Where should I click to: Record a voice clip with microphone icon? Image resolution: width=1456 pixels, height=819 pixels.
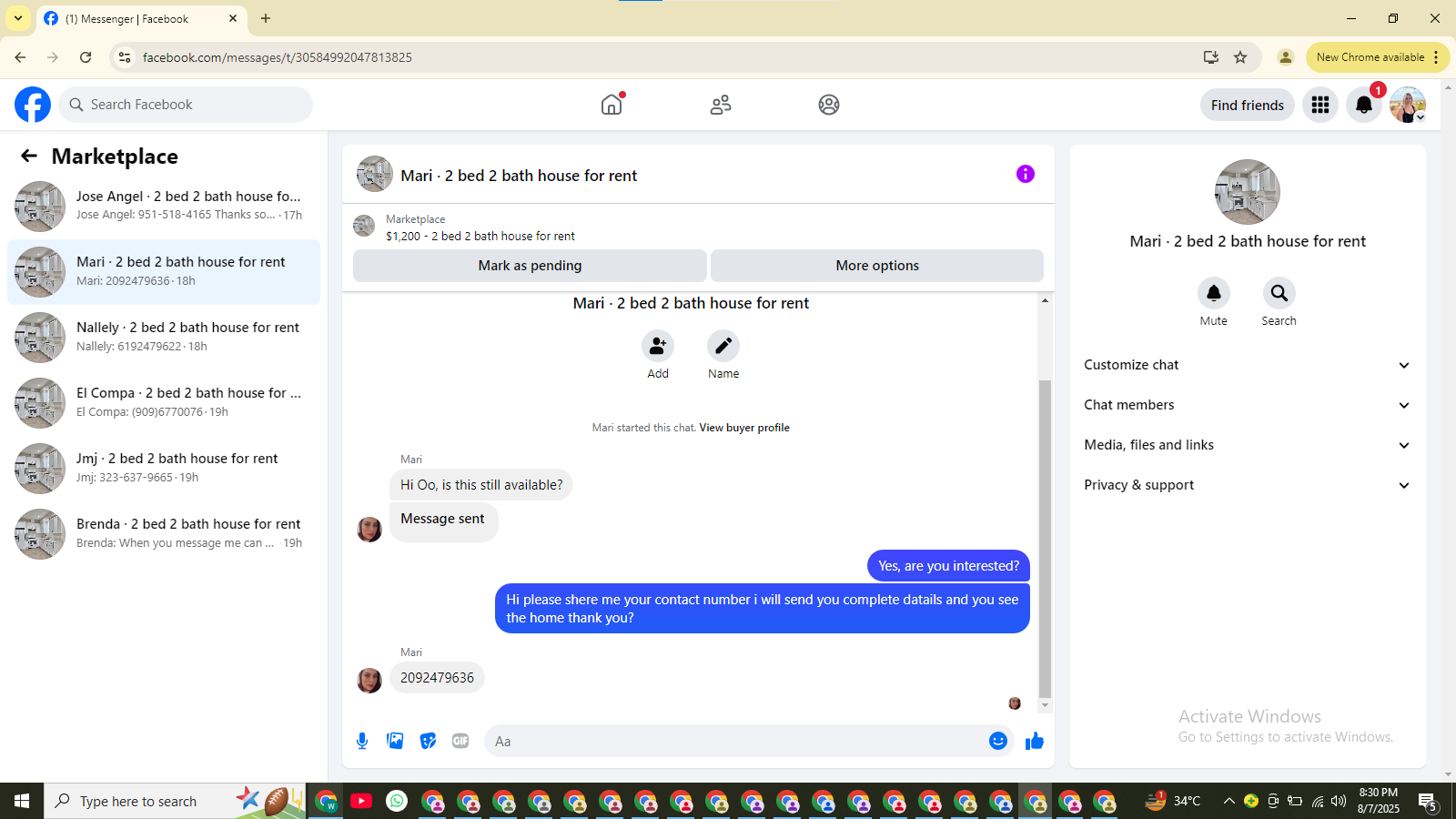pos(362,741)
